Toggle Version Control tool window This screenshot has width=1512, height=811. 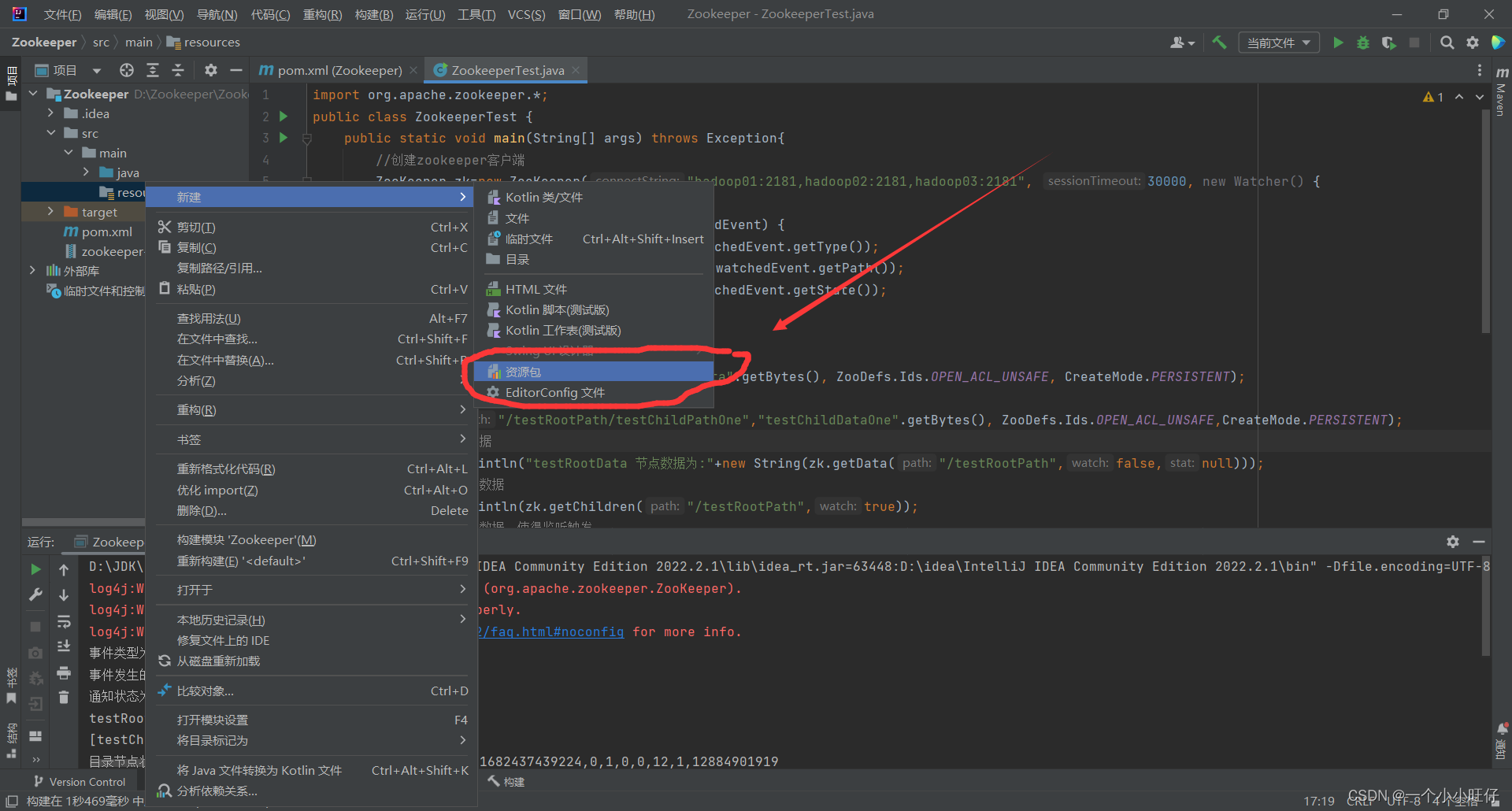point(80,782)
